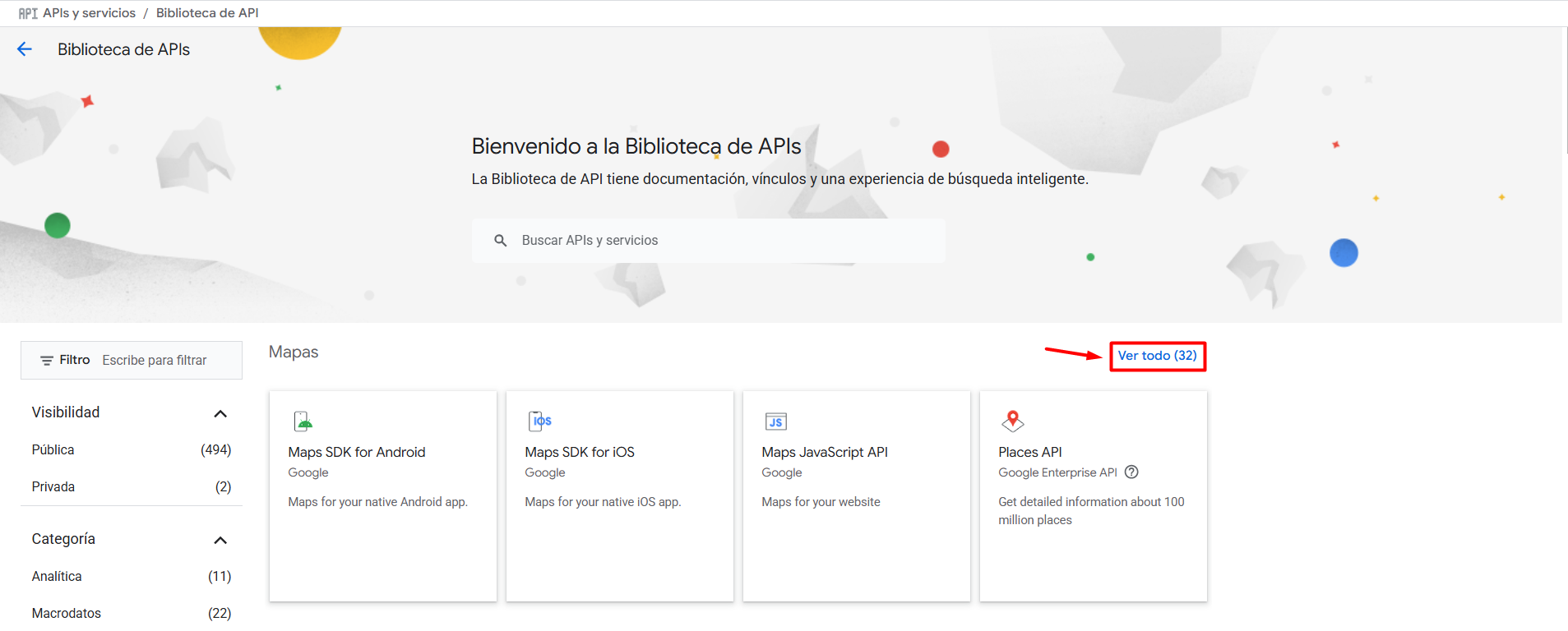
Task: Click the (11) count beside Analítica
Action: tap(220, 577)
